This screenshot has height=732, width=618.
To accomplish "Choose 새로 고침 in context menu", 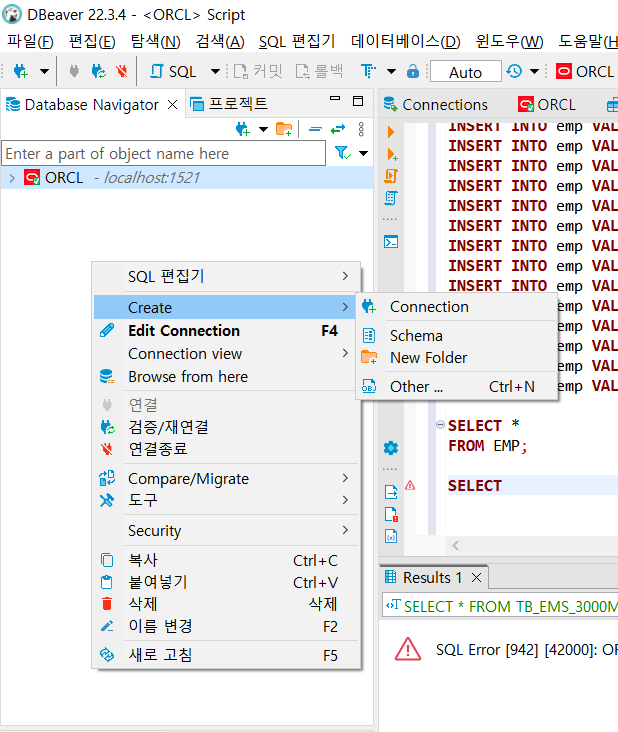I will point(227,655).
